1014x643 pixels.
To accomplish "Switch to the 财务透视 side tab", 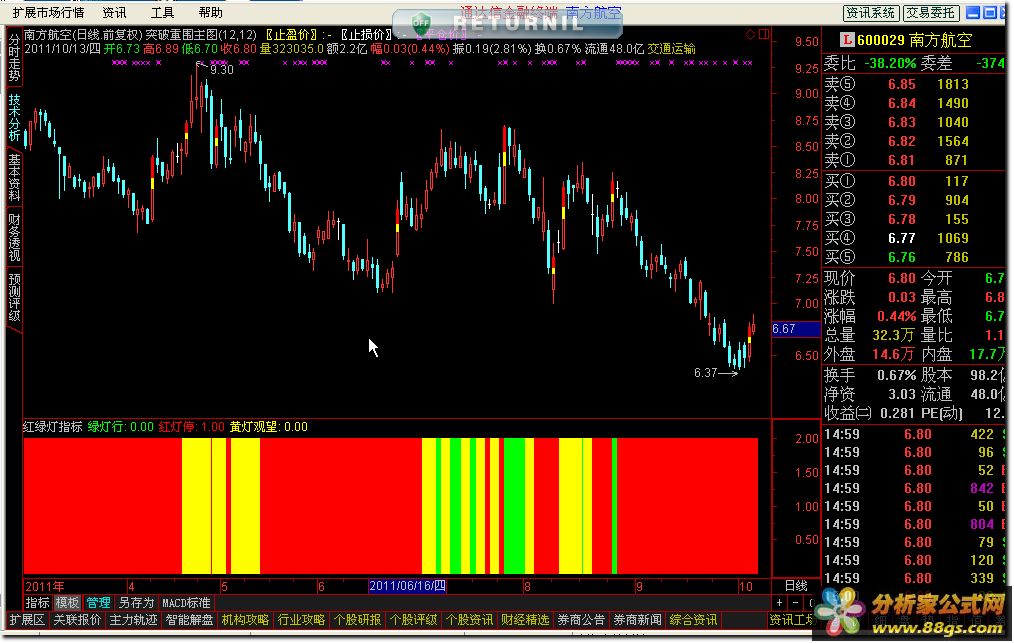I will (14, 237).
